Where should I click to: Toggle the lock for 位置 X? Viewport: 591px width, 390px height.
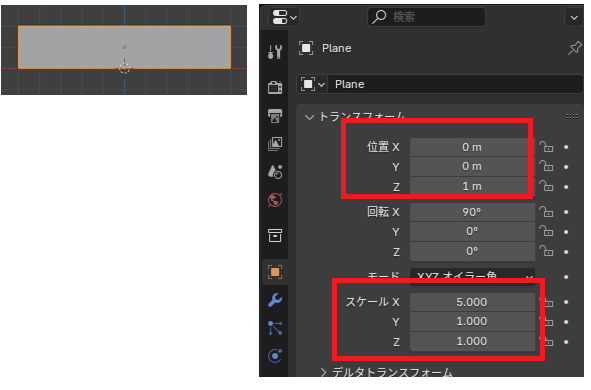point(546,147)
